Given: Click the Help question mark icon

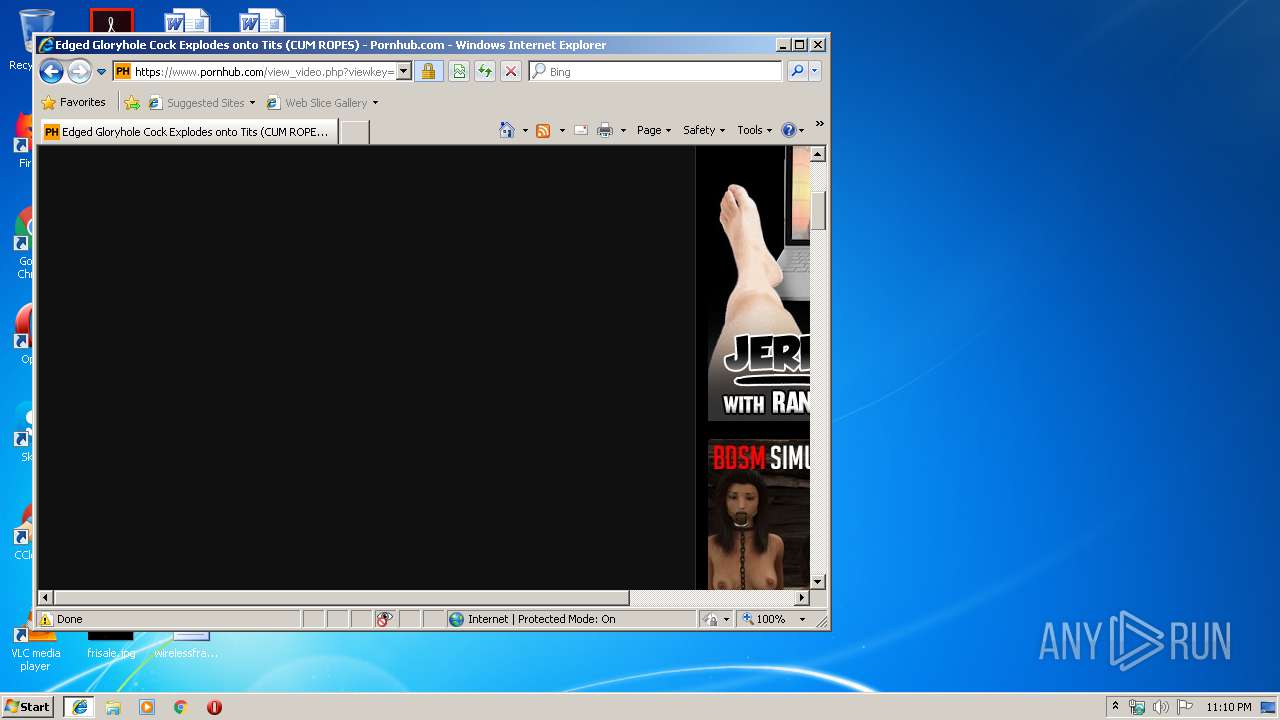Looking at the screenshot, I should (x=788, y=130).
